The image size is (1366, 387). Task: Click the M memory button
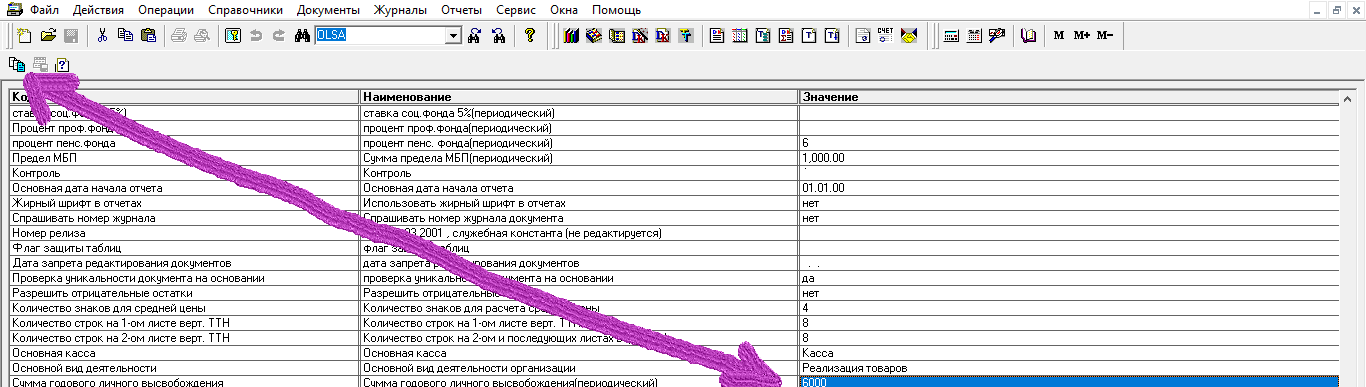tap(1059, 36)
